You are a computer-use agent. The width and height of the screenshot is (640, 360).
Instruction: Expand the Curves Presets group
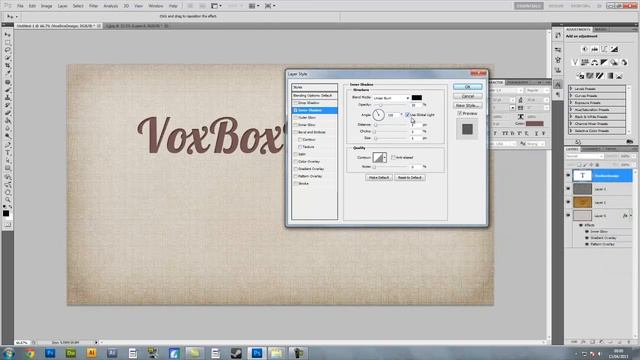click(571, 96)
